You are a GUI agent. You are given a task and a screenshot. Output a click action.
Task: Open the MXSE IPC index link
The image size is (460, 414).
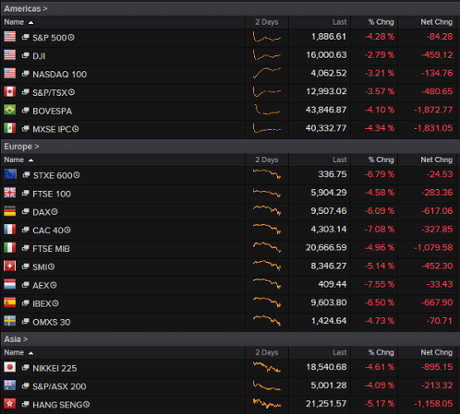52,129
